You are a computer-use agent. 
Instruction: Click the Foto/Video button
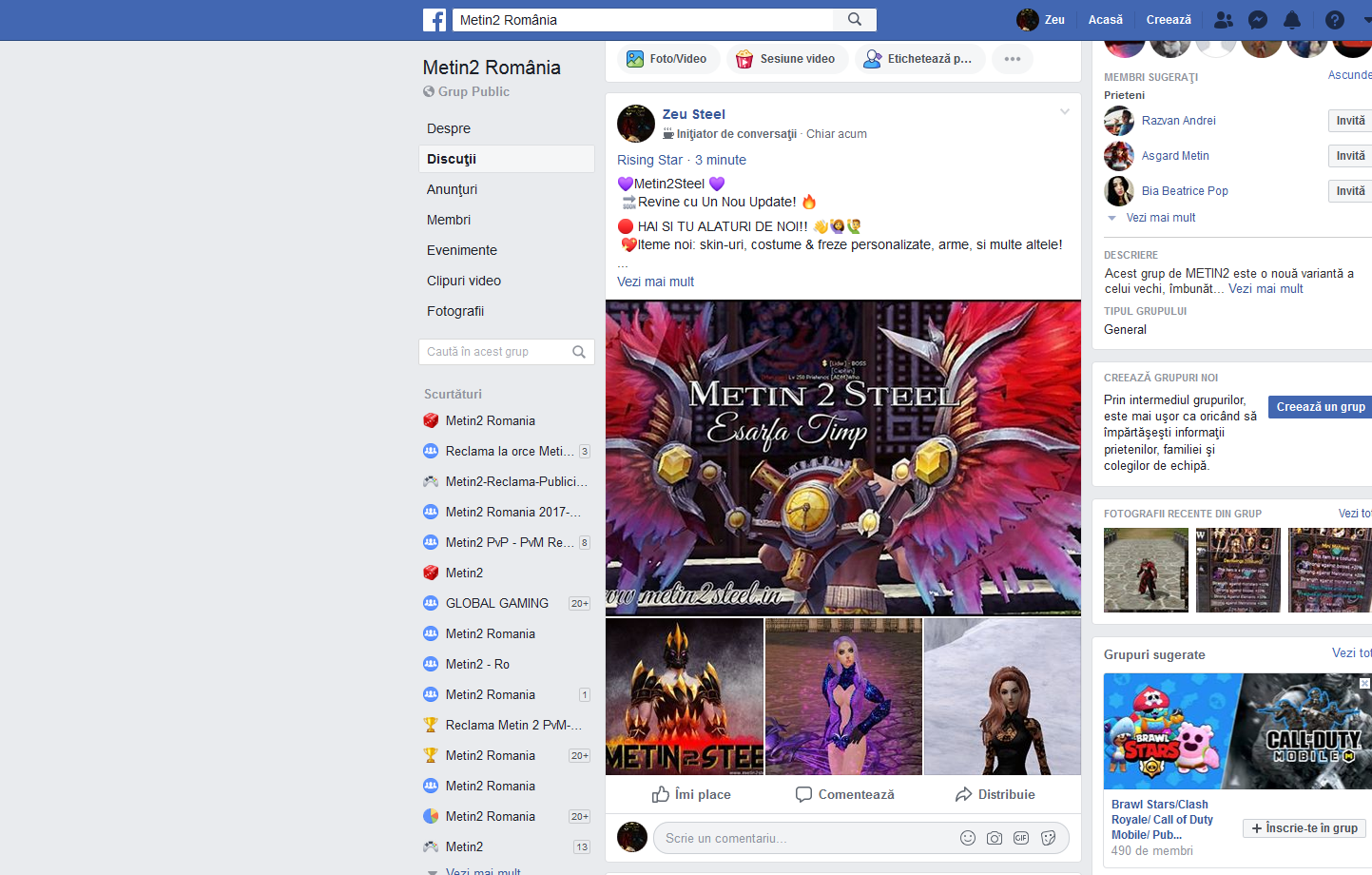[x=667, y=59]
